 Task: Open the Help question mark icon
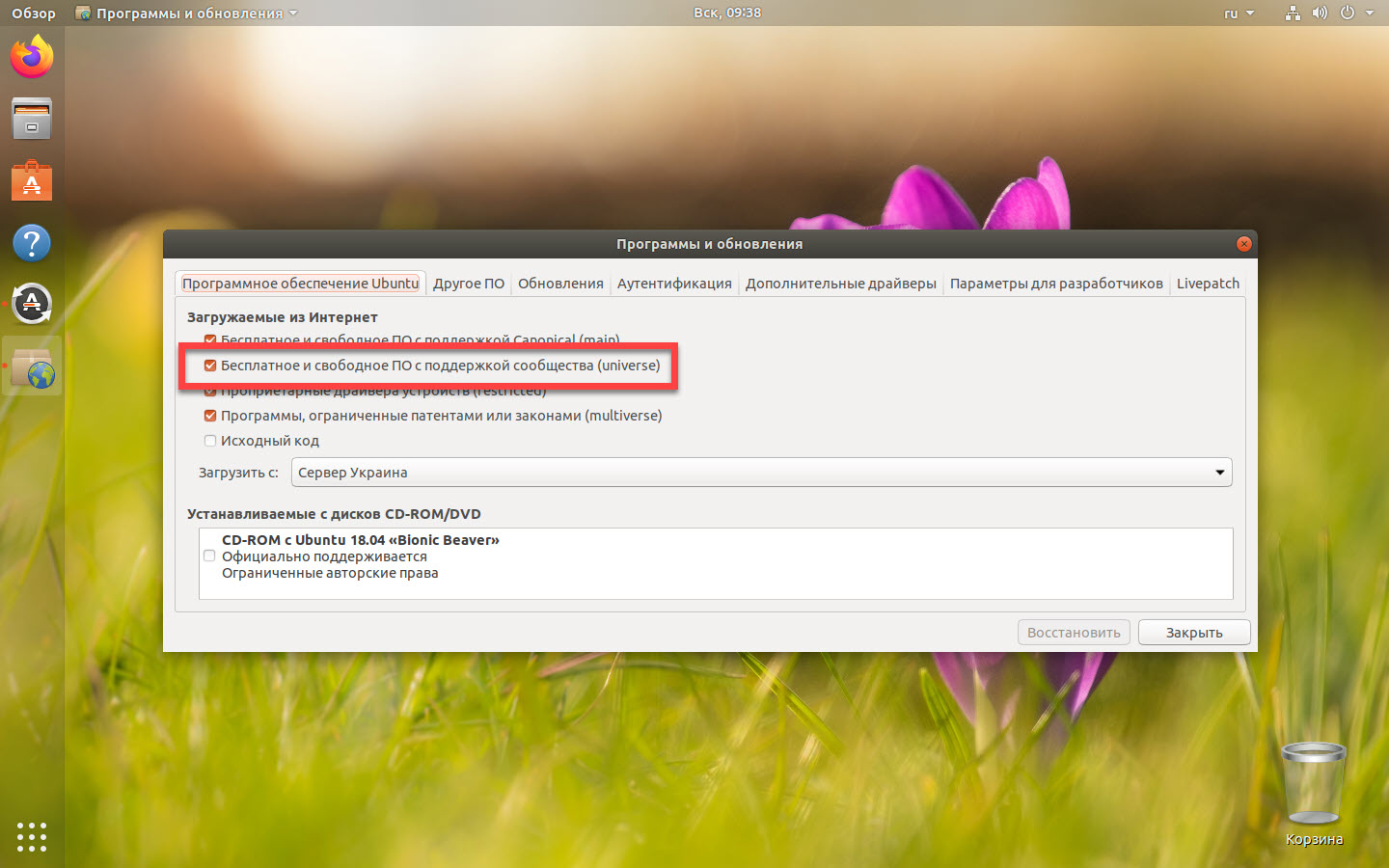pyautogui.click(x=32, y=243)
